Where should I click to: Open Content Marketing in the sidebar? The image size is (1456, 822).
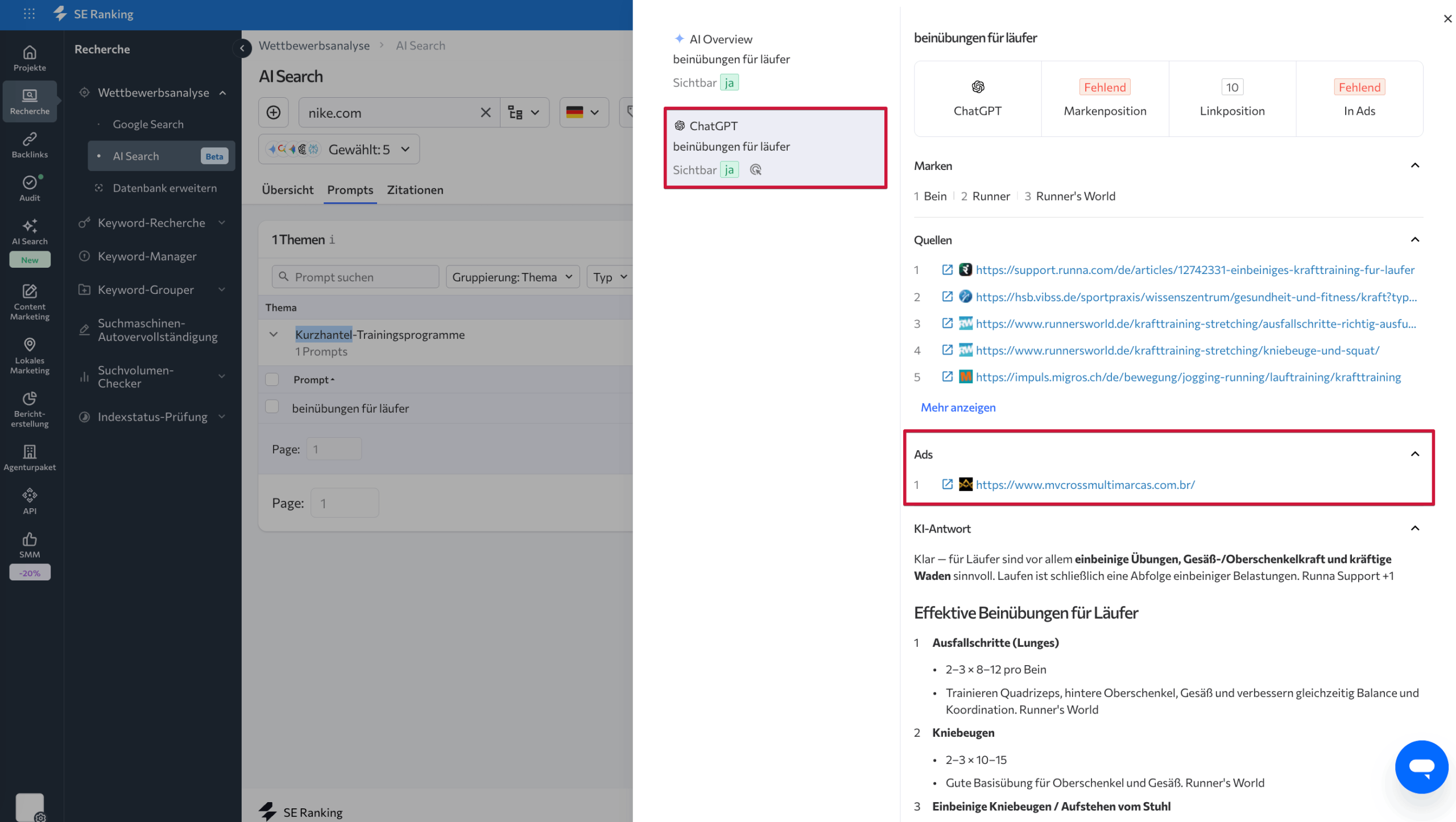pos(30,302)
